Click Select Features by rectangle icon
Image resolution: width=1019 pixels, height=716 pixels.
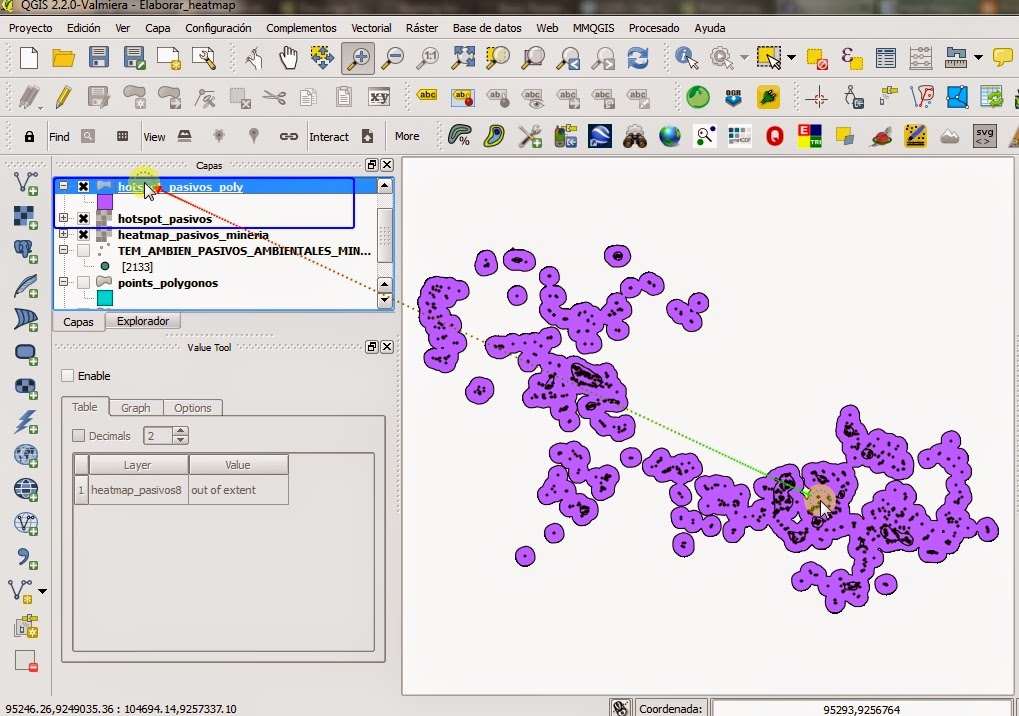[x=769, y=58]
